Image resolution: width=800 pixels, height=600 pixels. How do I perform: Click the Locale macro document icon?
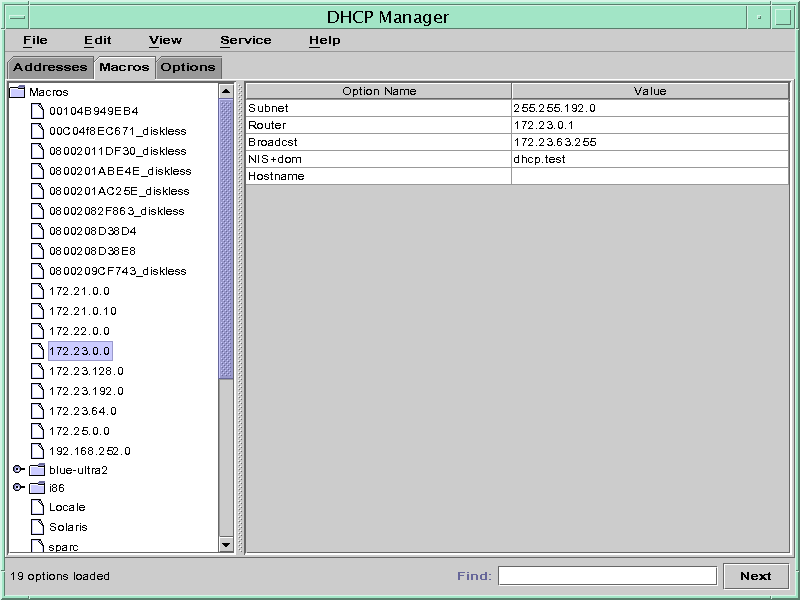(38, 507)
